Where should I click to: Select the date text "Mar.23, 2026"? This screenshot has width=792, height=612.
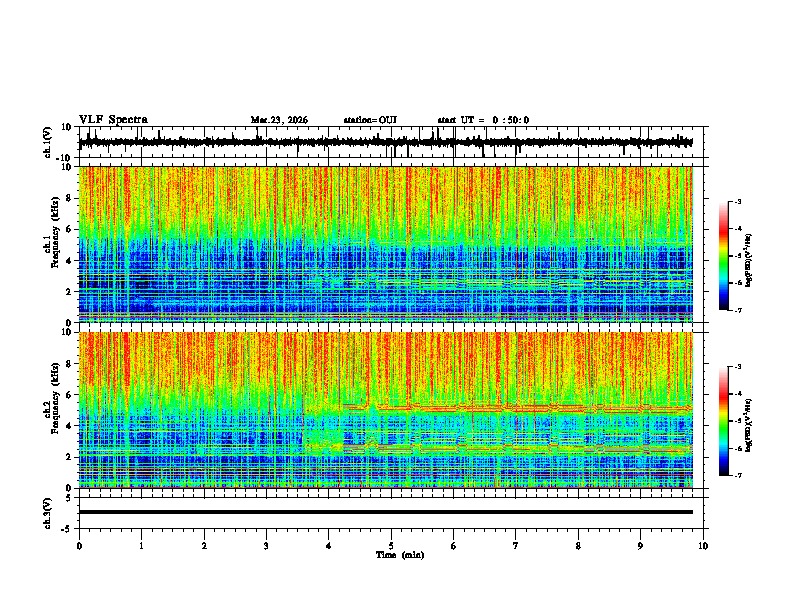coord(279,120)
